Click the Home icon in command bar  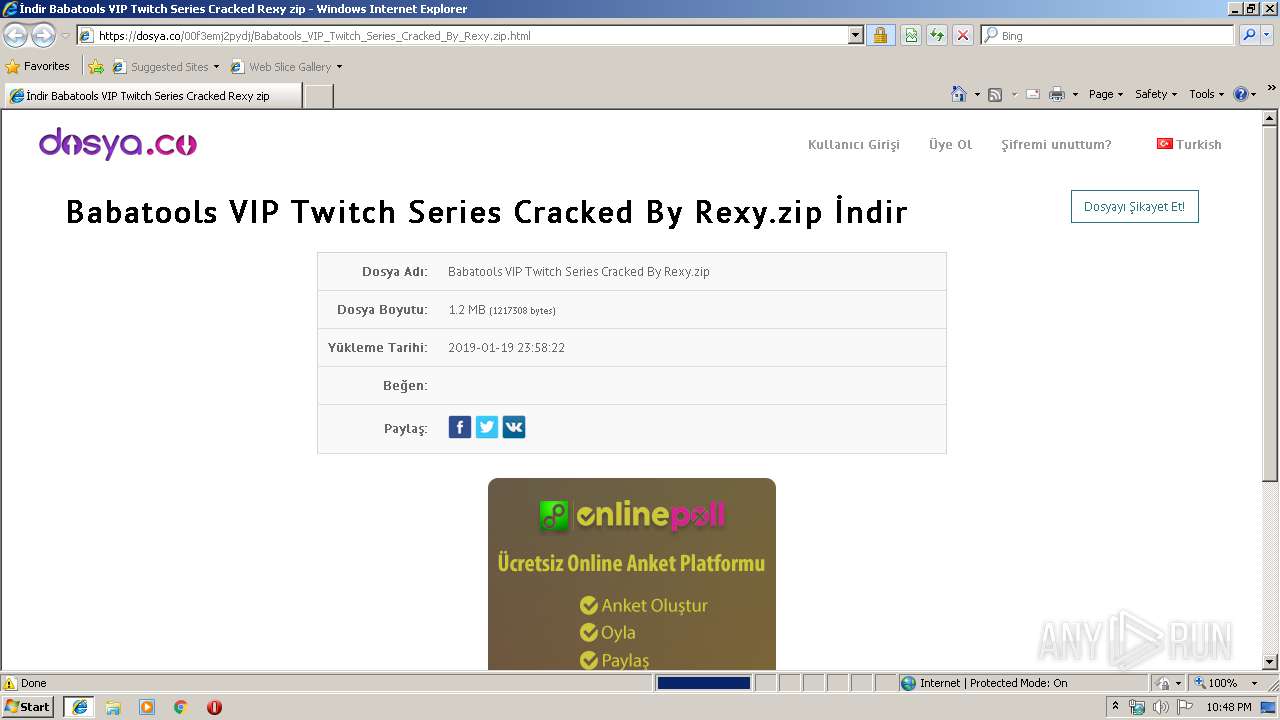(x=959, y=94)
